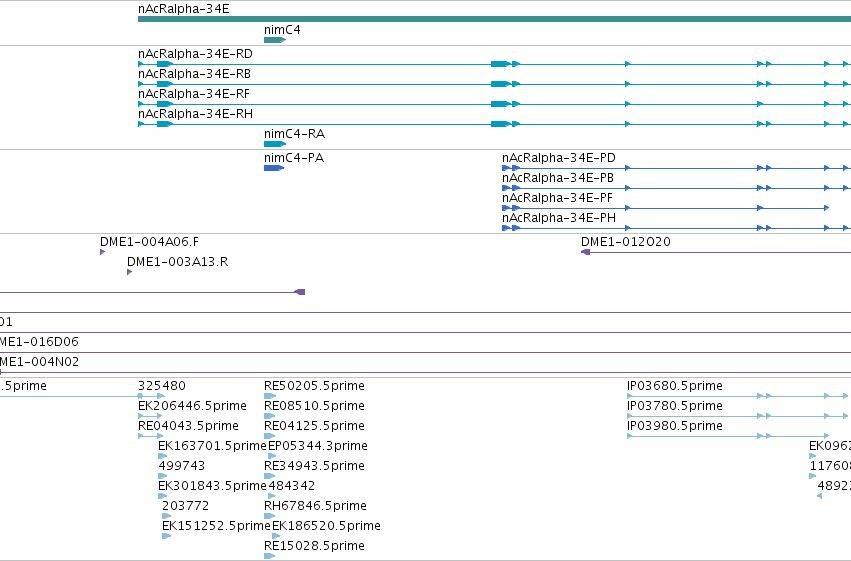This screenshot has width=851, height=561.
Task: Click the EK206446.5prime EST feature
Action: (150, 416)
